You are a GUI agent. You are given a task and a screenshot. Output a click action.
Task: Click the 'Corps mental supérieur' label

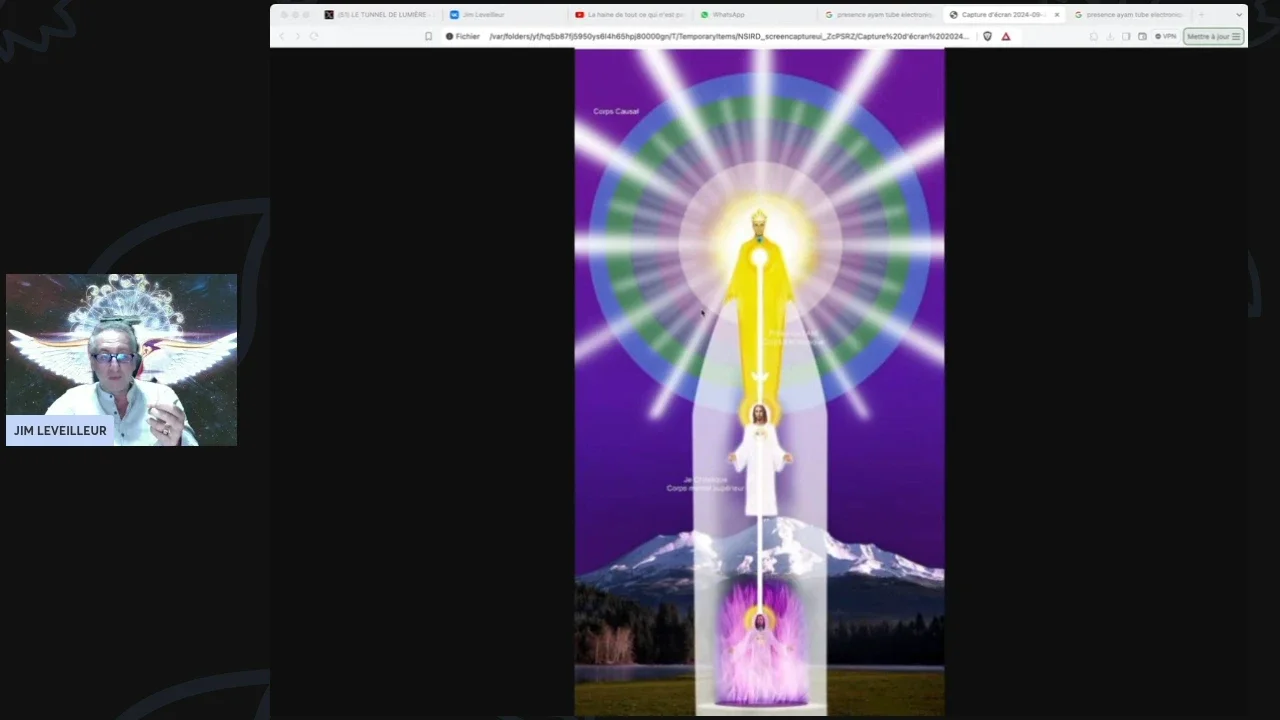(706, 488)
